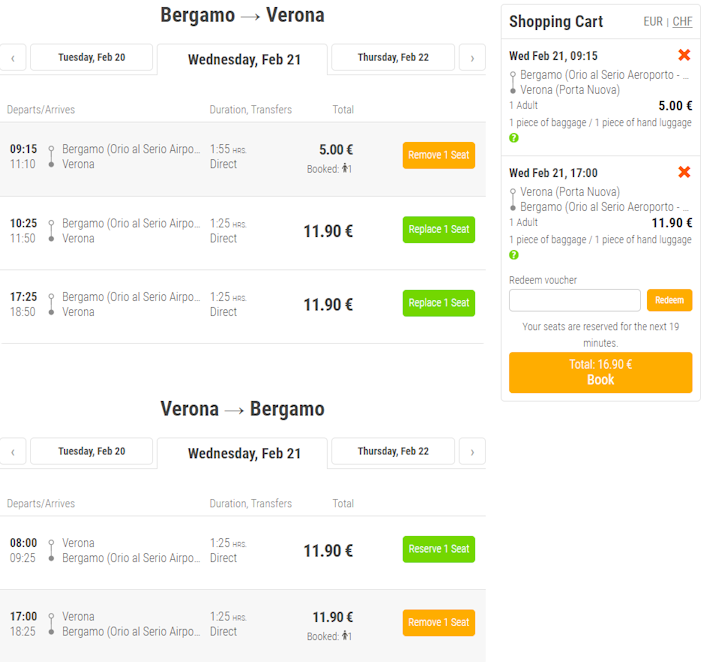Switch cart currency to EUR
The height and width of the screenshot is (662, 704).
click(653, 22)
